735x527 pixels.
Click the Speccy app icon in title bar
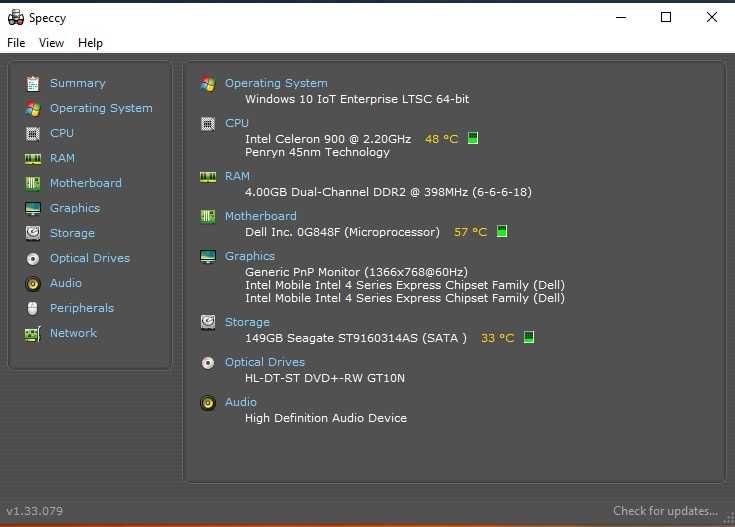pos(16,17)
